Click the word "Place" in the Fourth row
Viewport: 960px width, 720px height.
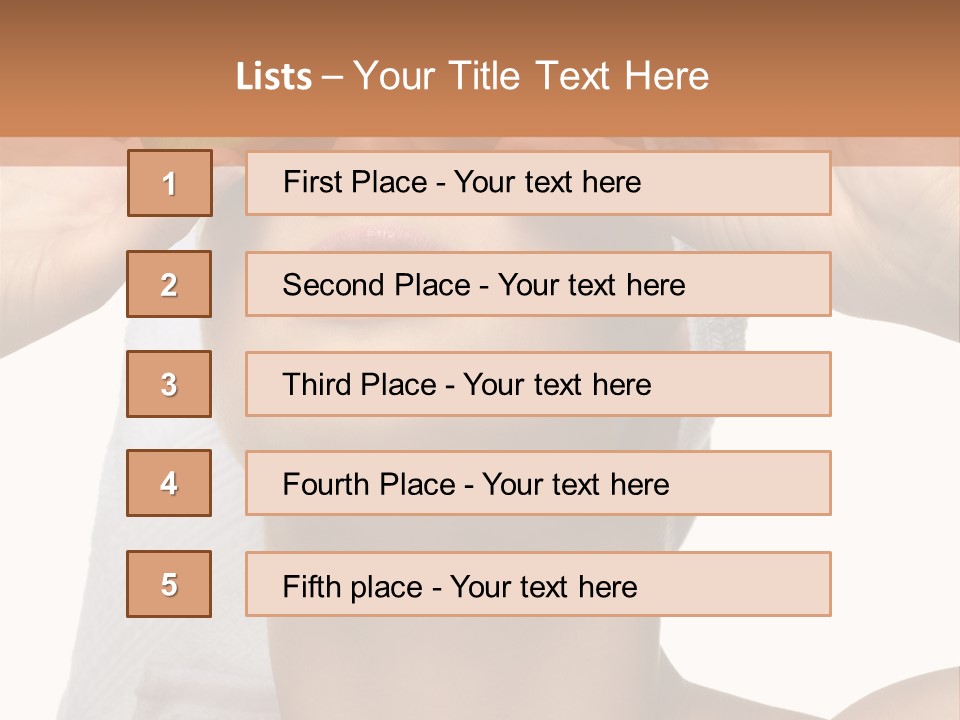pos(411,485)
